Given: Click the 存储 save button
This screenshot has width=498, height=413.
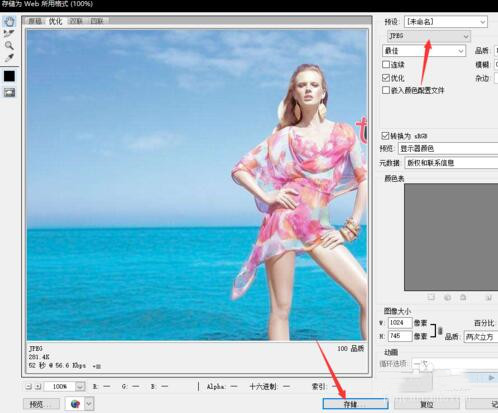Looking at the screenshot, I should [355, 404].
